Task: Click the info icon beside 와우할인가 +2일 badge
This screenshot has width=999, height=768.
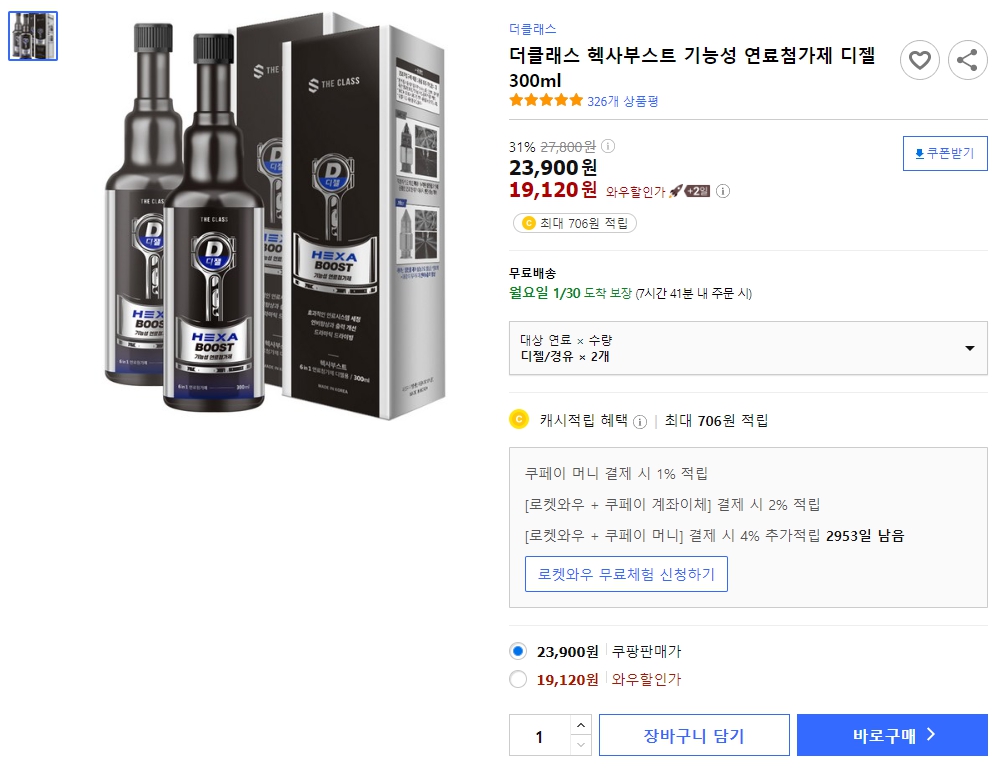Action: pyautogui.click(x=723, y=191)
